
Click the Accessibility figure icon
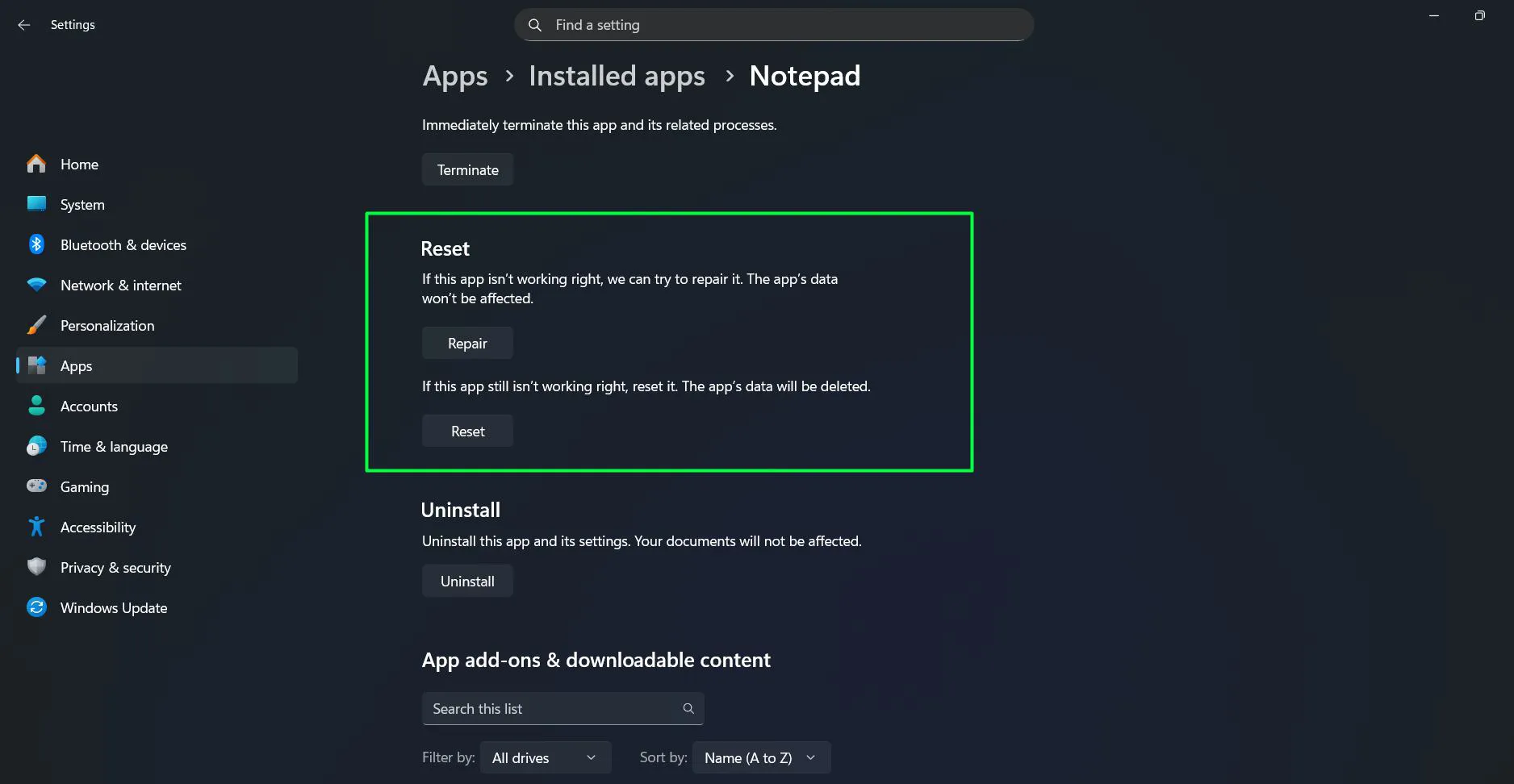(x=36, y=527)
